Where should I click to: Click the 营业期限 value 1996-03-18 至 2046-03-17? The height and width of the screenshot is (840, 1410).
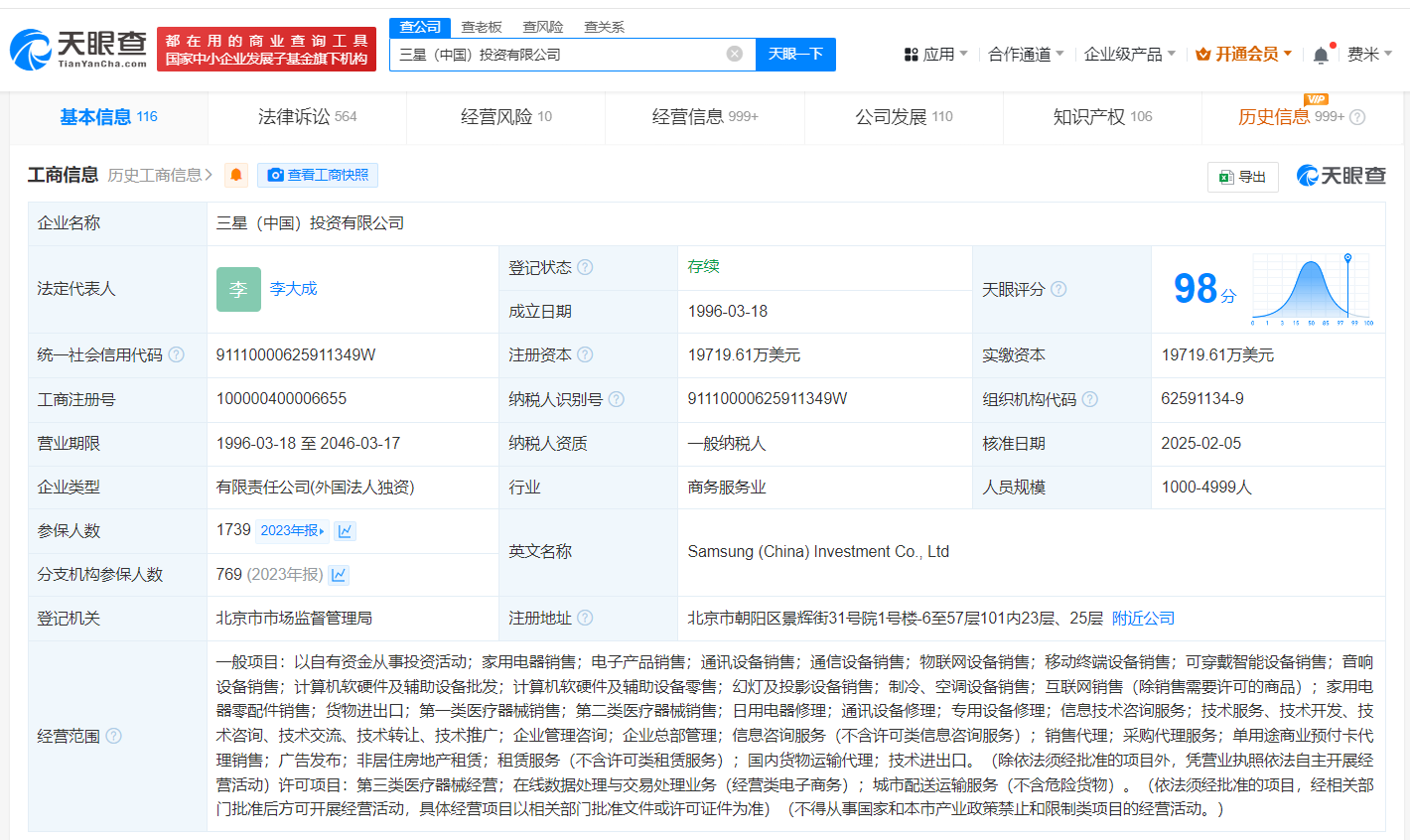click(x=309, y=443)
